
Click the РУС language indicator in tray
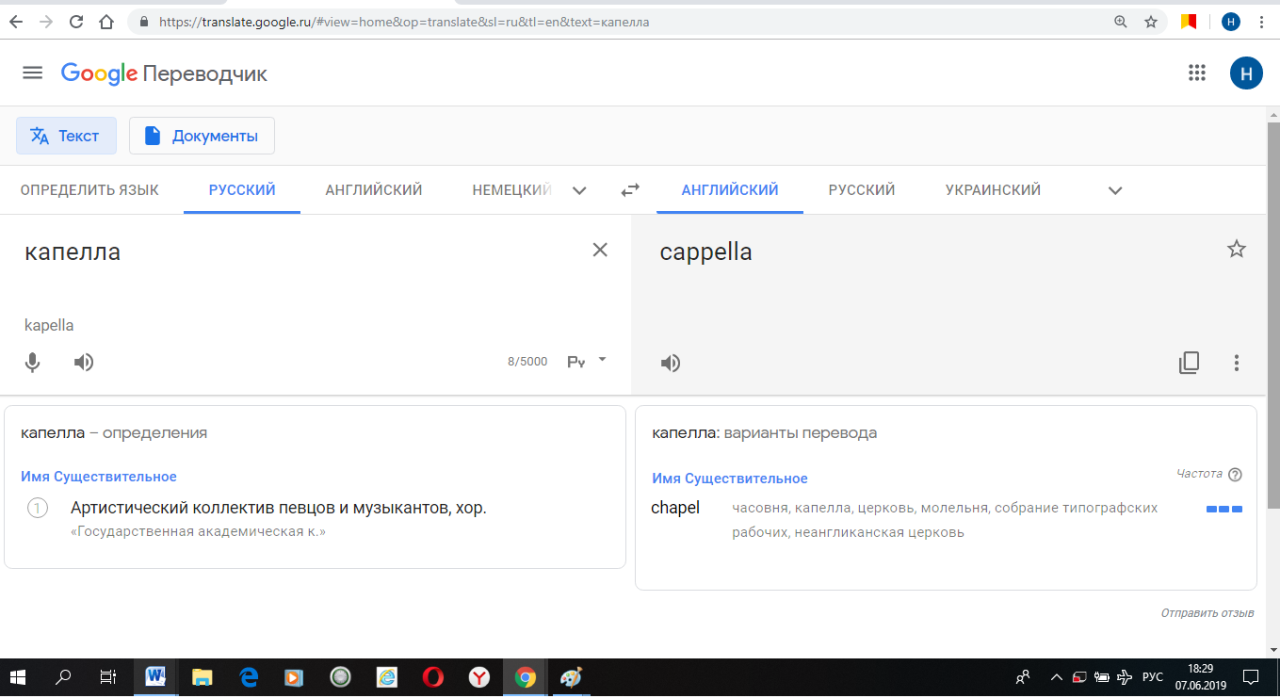[x=1153, y=677]
